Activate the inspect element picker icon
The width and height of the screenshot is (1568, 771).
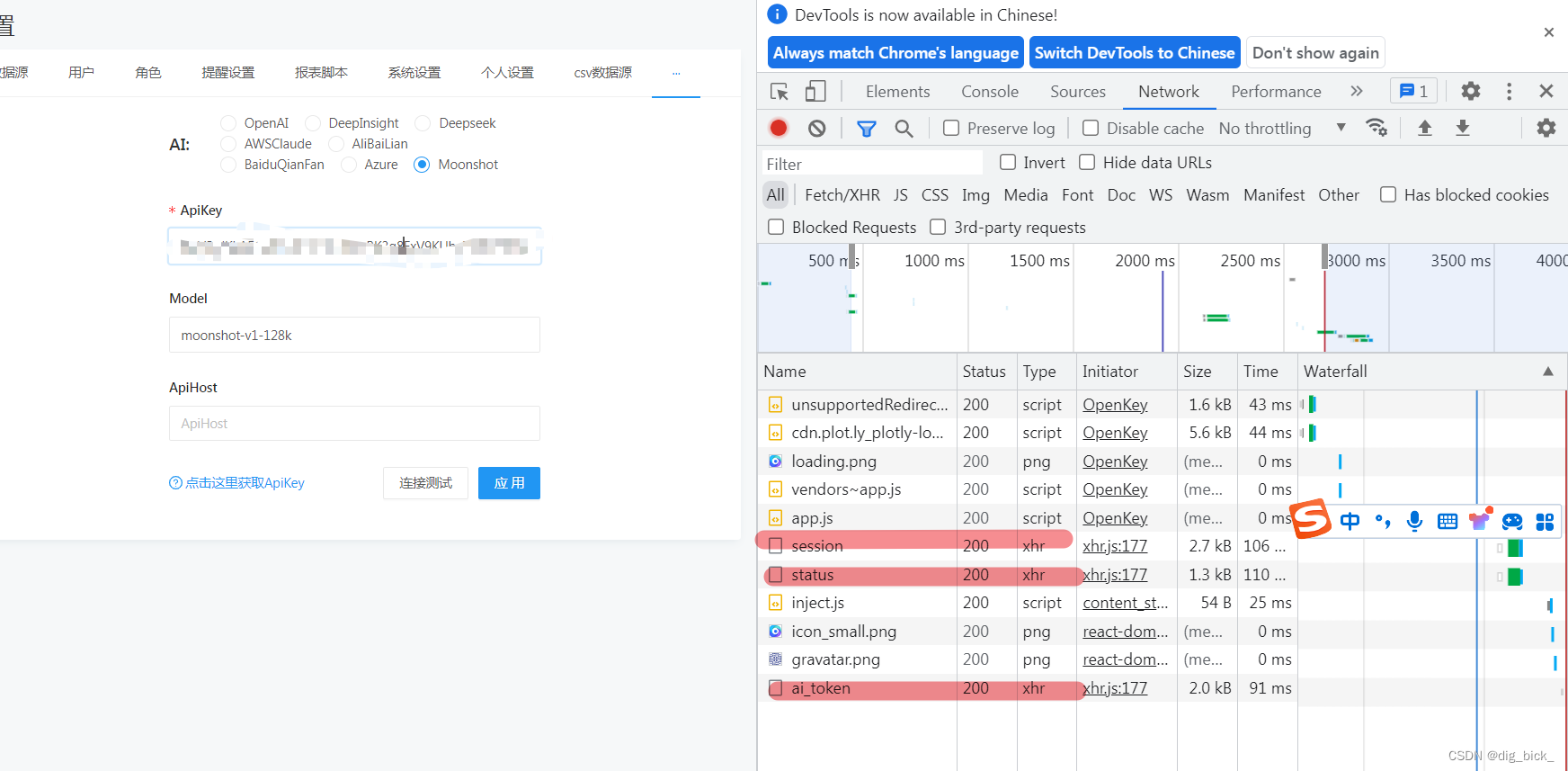(780, 92)
